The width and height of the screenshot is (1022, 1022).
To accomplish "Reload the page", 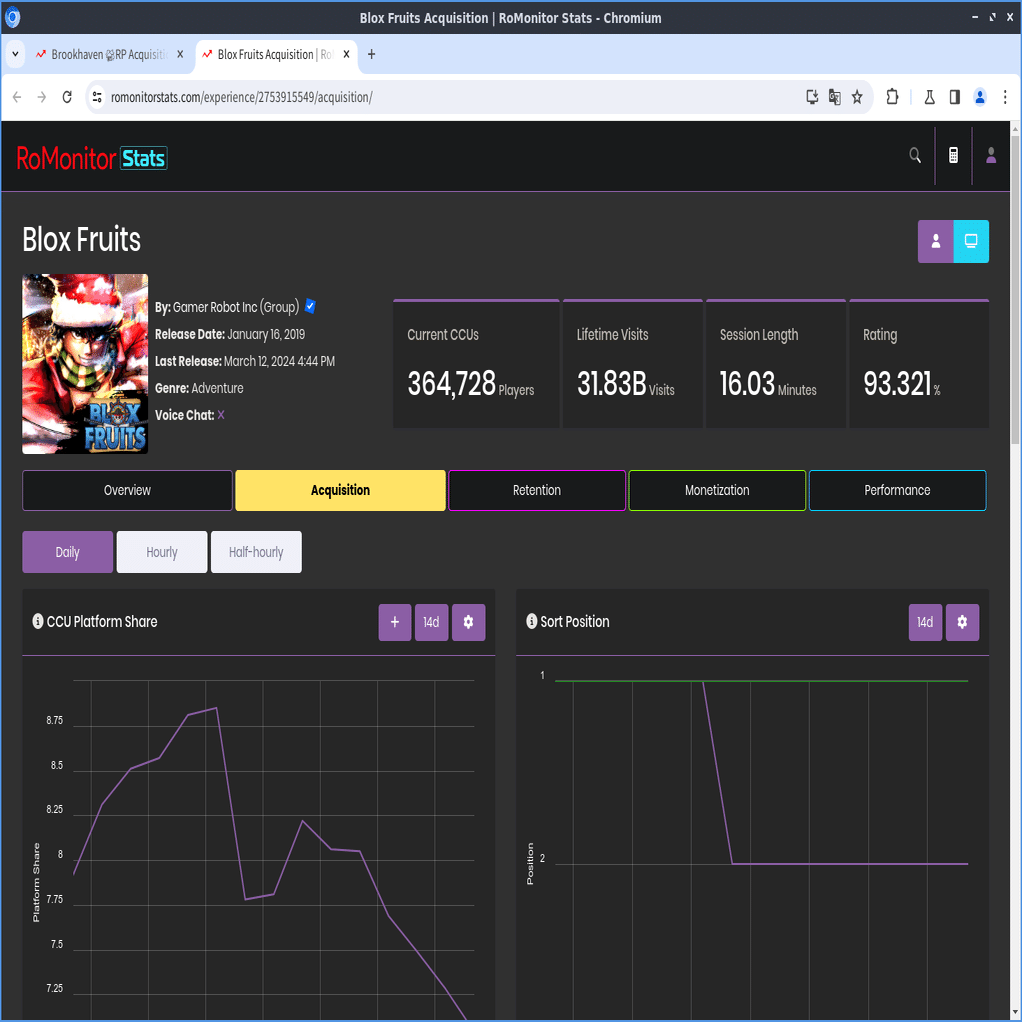I will 67,97.
